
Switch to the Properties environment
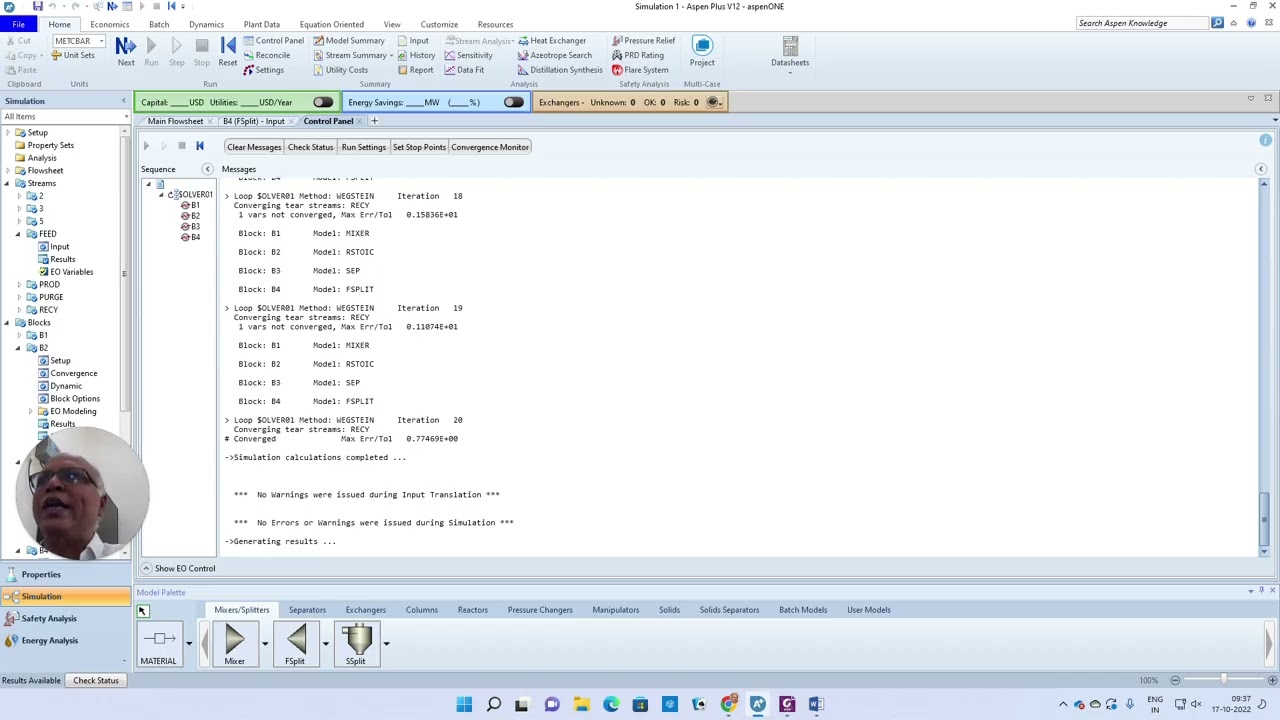click(65, 574)
